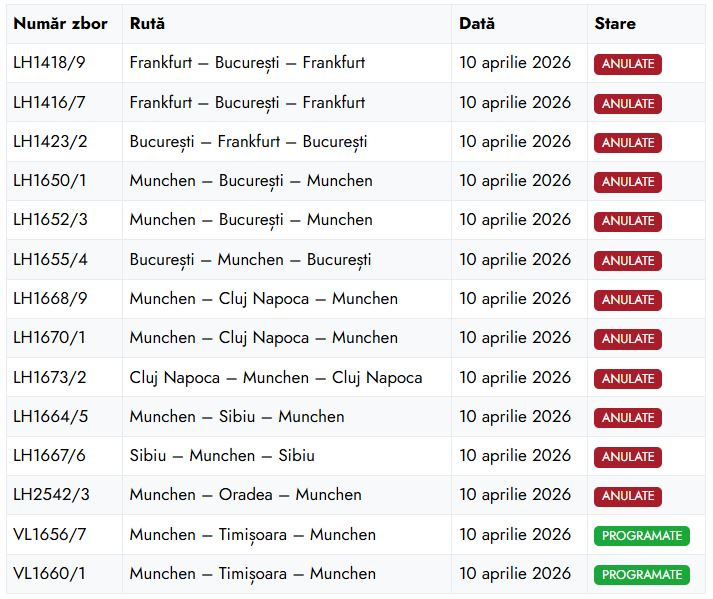Screen dimensions: 713x599
Task: Click the "Stare" column header
Action: (x=614, y=23)
